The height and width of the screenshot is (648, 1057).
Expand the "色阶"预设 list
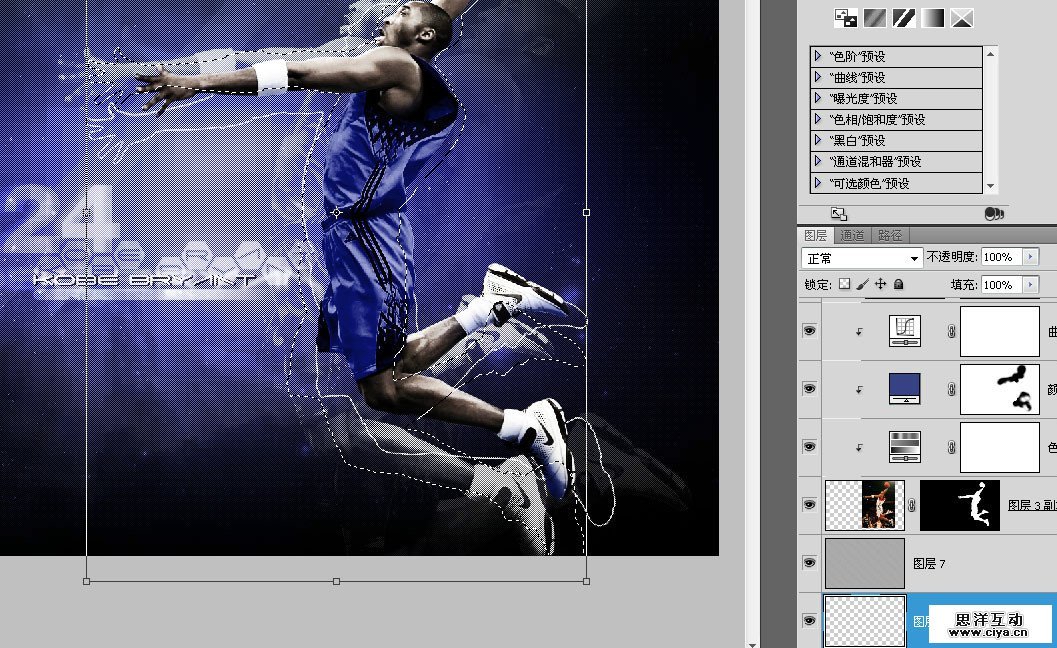click(818, 56)
